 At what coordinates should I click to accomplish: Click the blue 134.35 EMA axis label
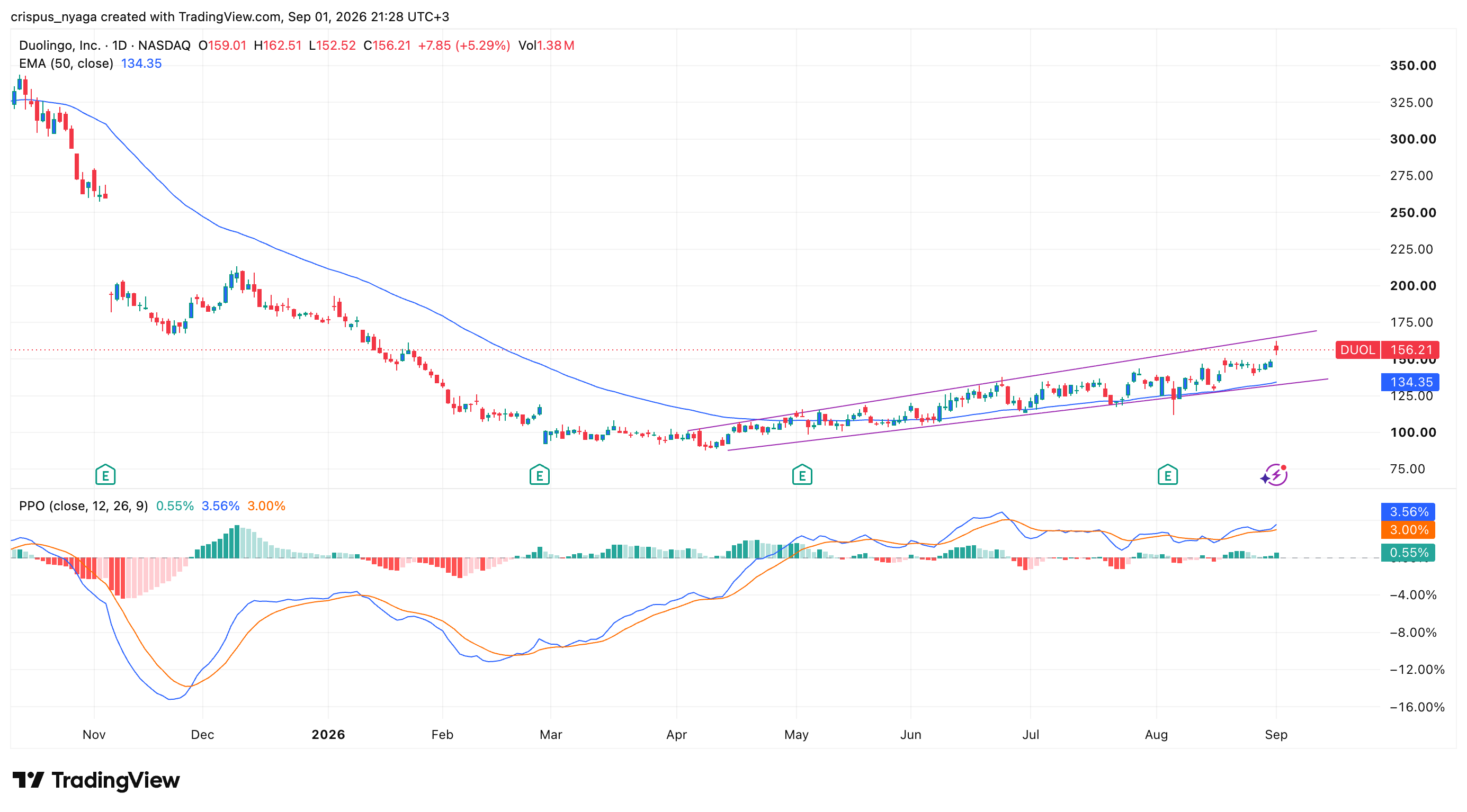1410,382
